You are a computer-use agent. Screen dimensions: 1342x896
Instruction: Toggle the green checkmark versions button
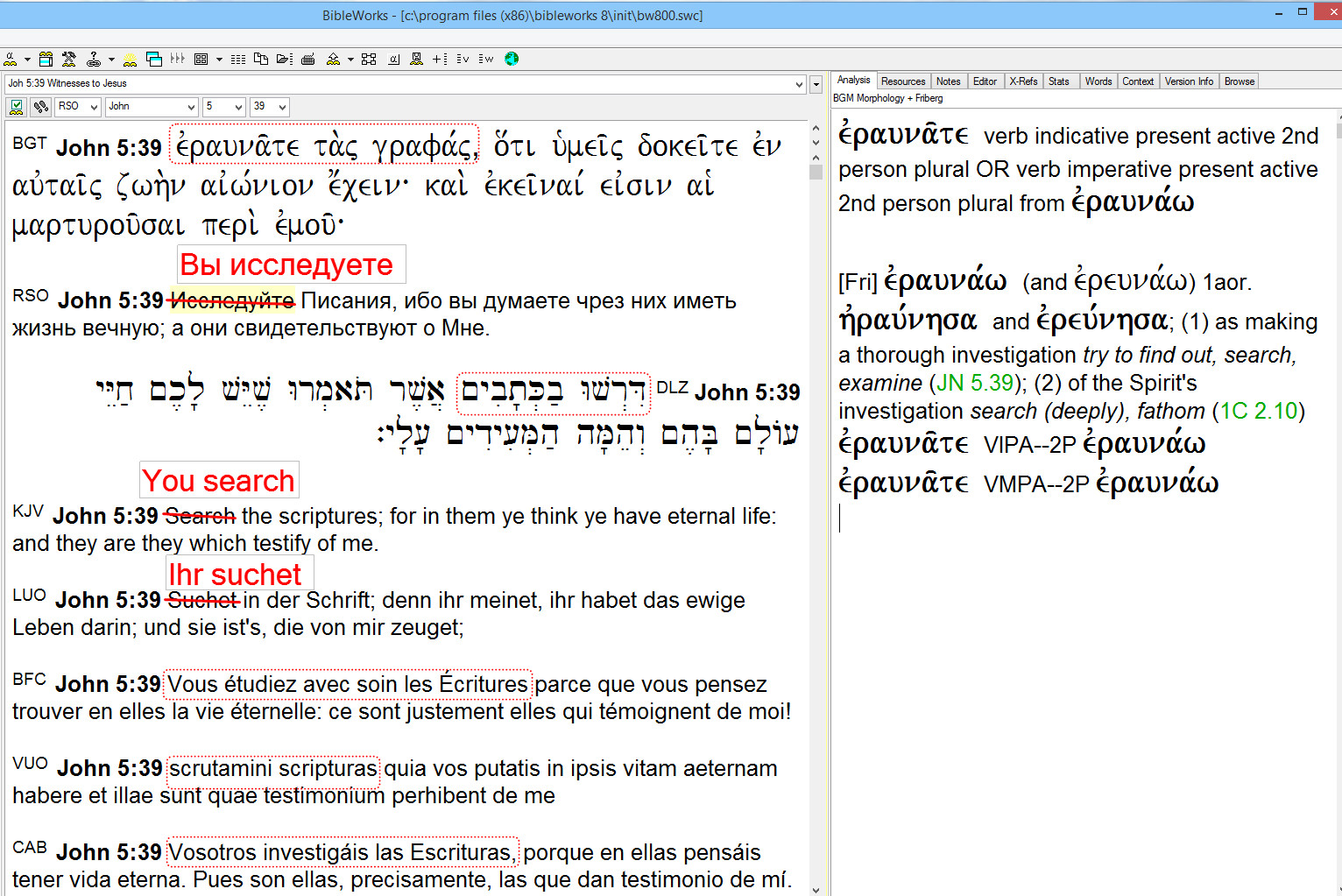point(17,107)
